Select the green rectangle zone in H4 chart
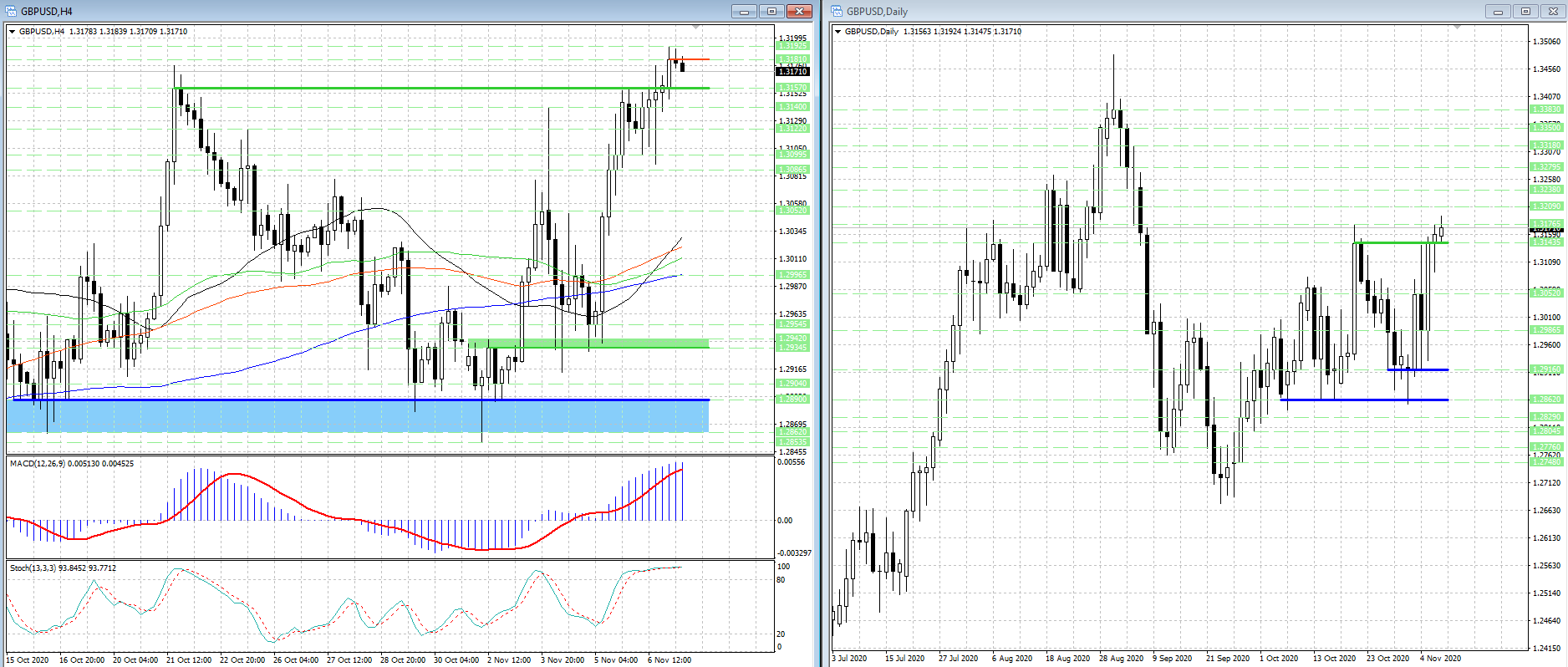Screen dimensions: 1568x667 pyautogui.click(x=588, y=343)
